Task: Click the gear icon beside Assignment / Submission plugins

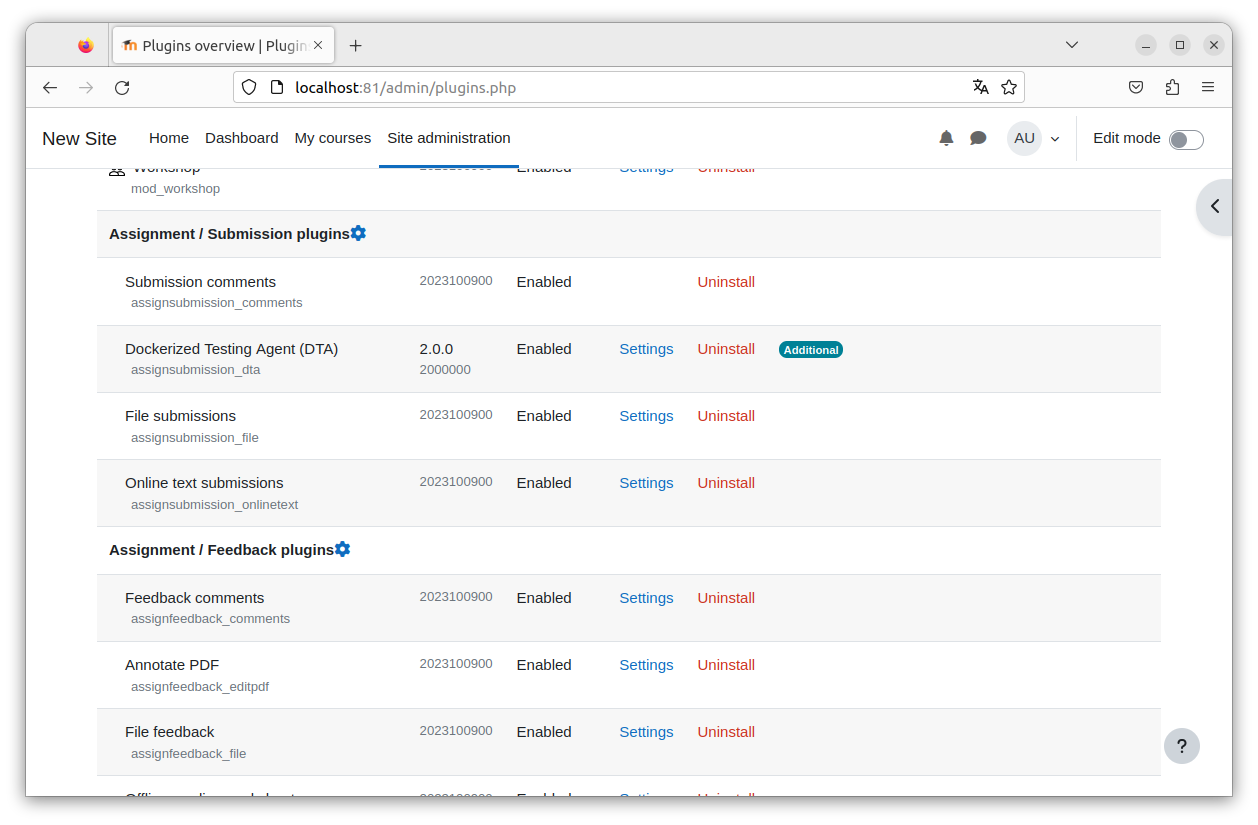Action: [x=358, y=233]
